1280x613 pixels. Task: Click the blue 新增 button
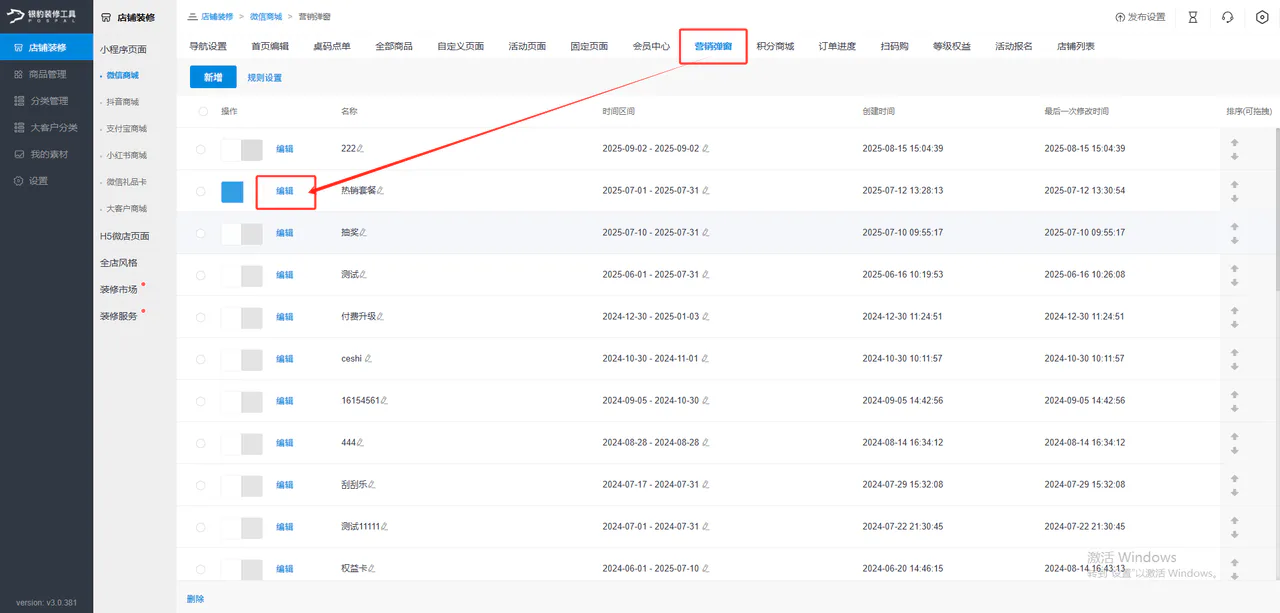[x=213, y=77]
